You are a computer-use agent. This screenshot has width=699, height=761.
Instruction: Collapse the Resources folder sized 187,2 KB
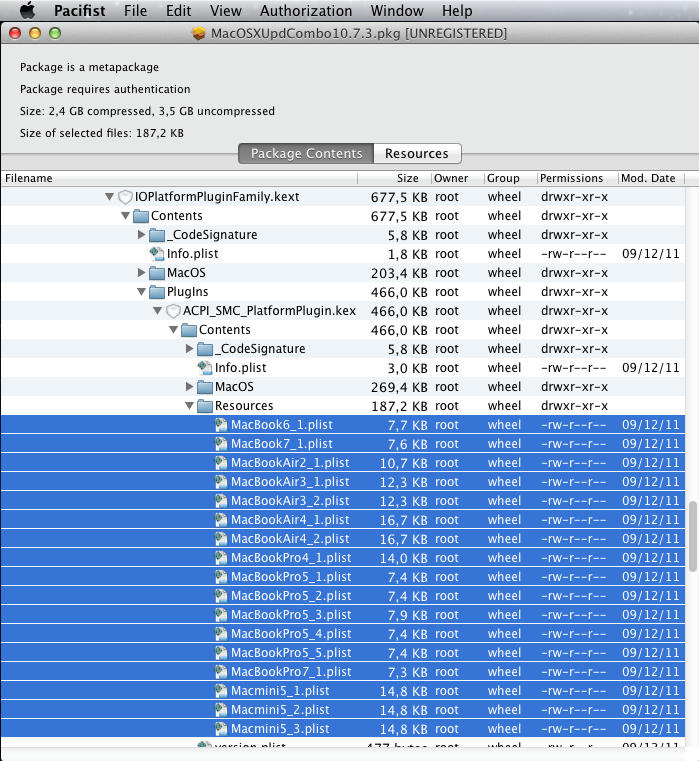point(189,406)
